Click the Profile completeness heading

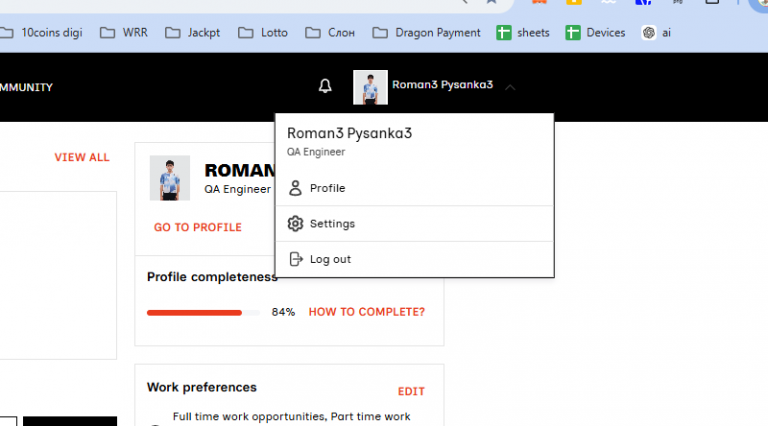tap(212, 277)
